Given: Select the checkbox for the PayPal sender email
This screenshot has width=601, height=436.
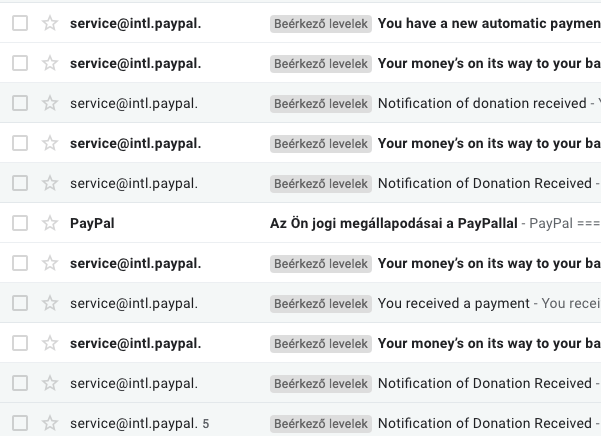Looking at the screenshot, I should pyautogui.click(x=20, y=223).
